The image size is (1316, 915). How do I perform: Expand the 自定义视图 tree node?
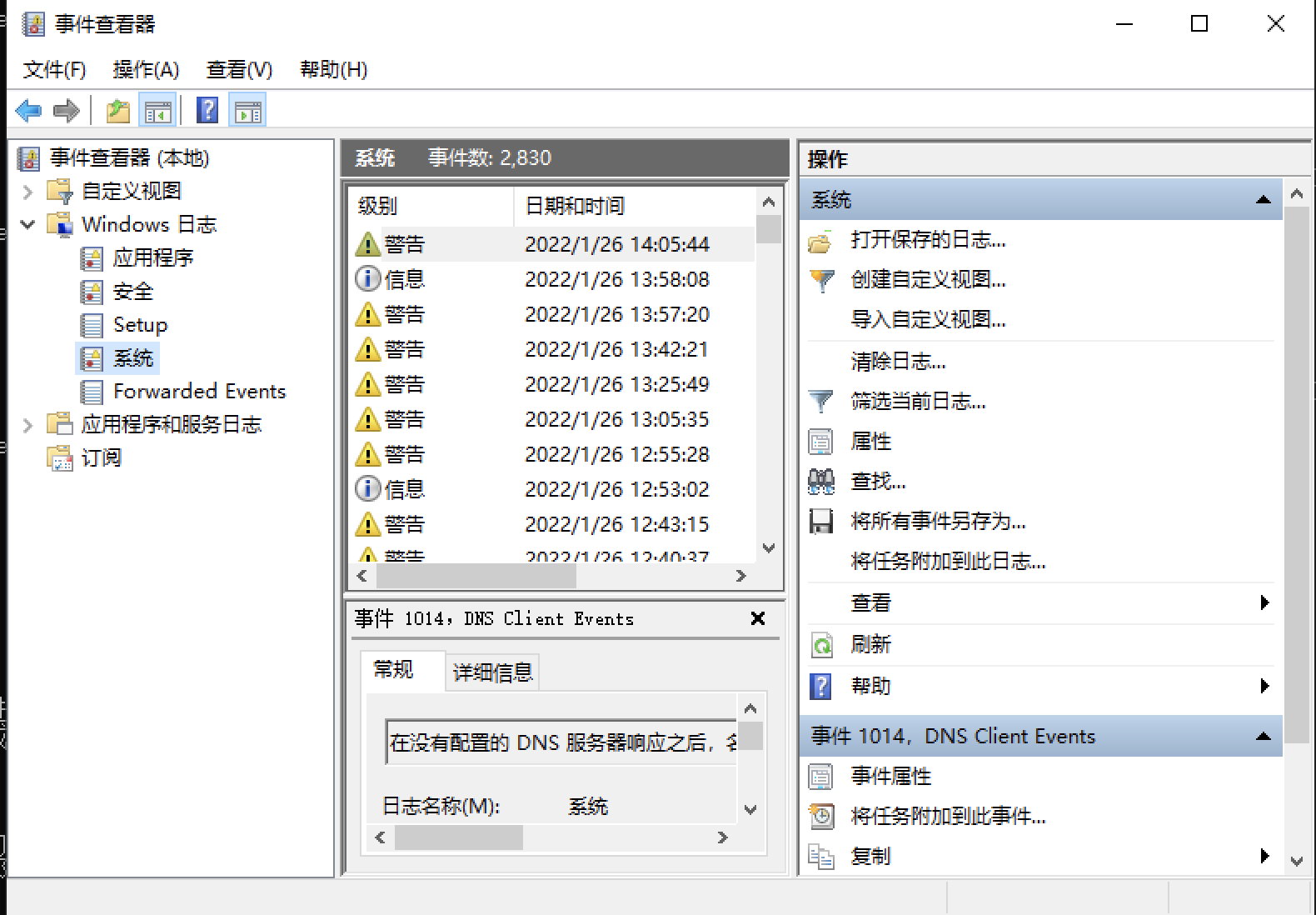pyautogui.click(x=27, y=192)
